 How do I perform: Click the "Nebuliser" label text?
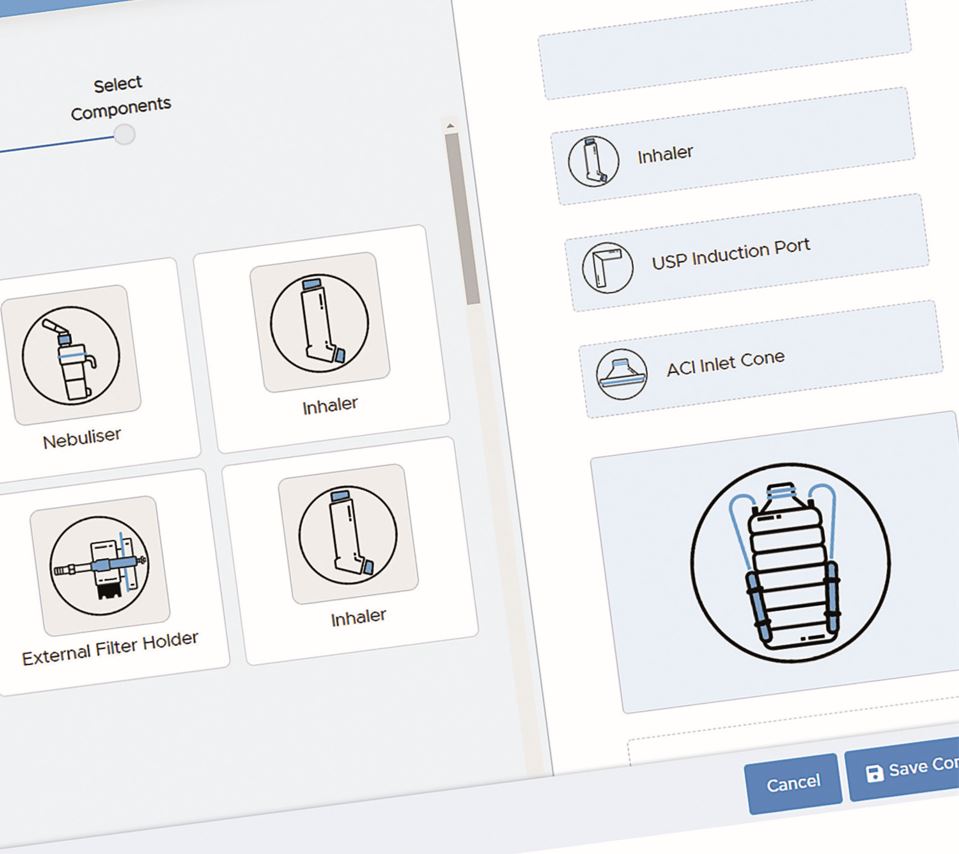pyautogui.click(x=82, y=438)
